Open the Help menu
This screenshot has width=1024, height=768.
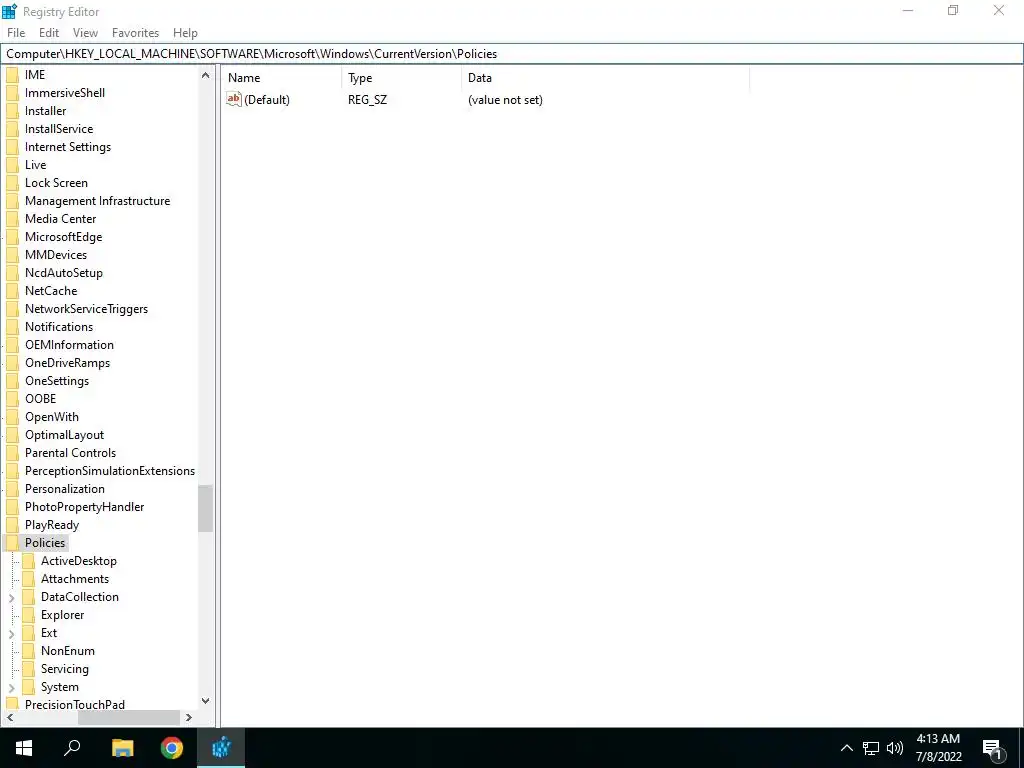[x=185, y=33]
